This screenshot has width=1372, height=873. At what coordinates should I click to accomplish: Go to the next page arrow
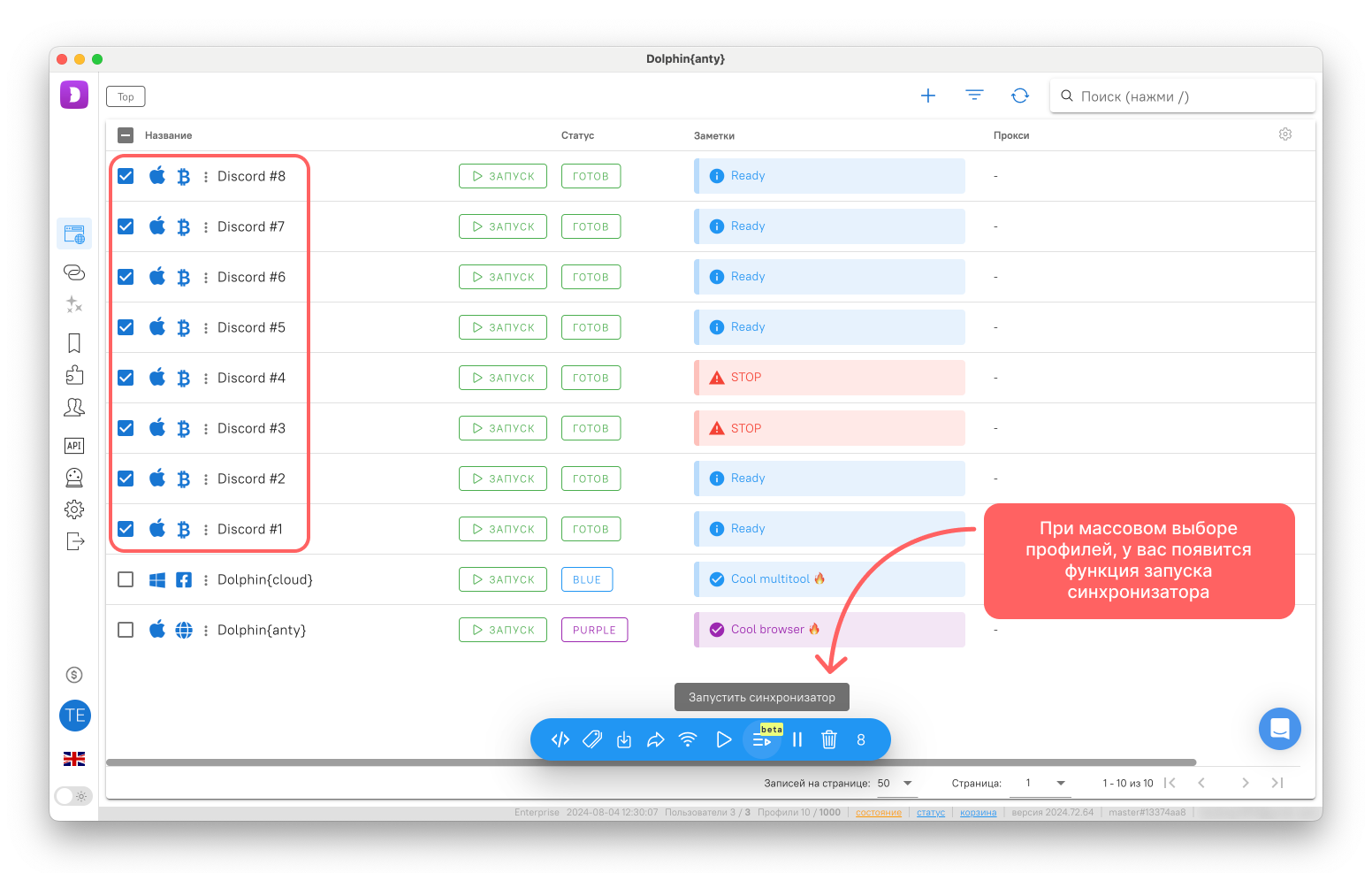tap(1246, 783)
